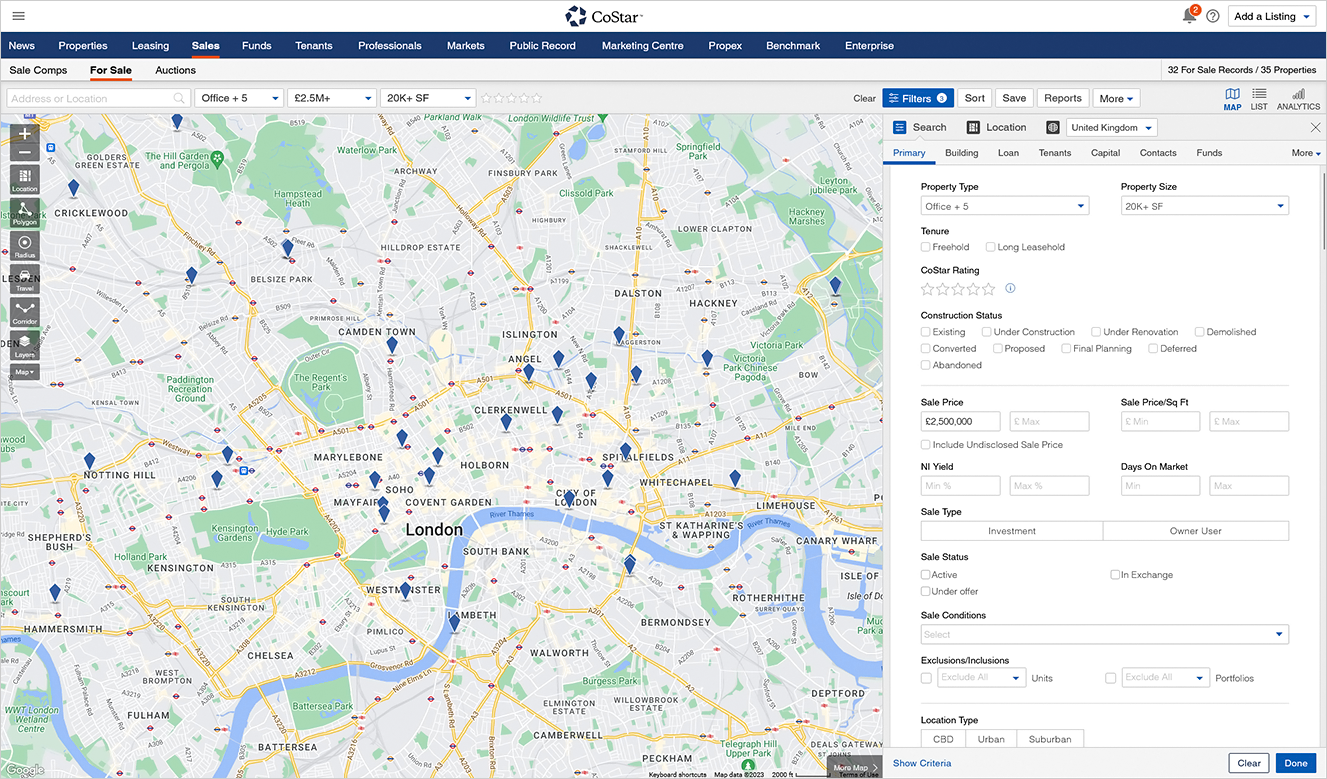The image size is (1327, 779).
Task: Open Property Type dropdown in panel
Action: [x=1005, y=206]
